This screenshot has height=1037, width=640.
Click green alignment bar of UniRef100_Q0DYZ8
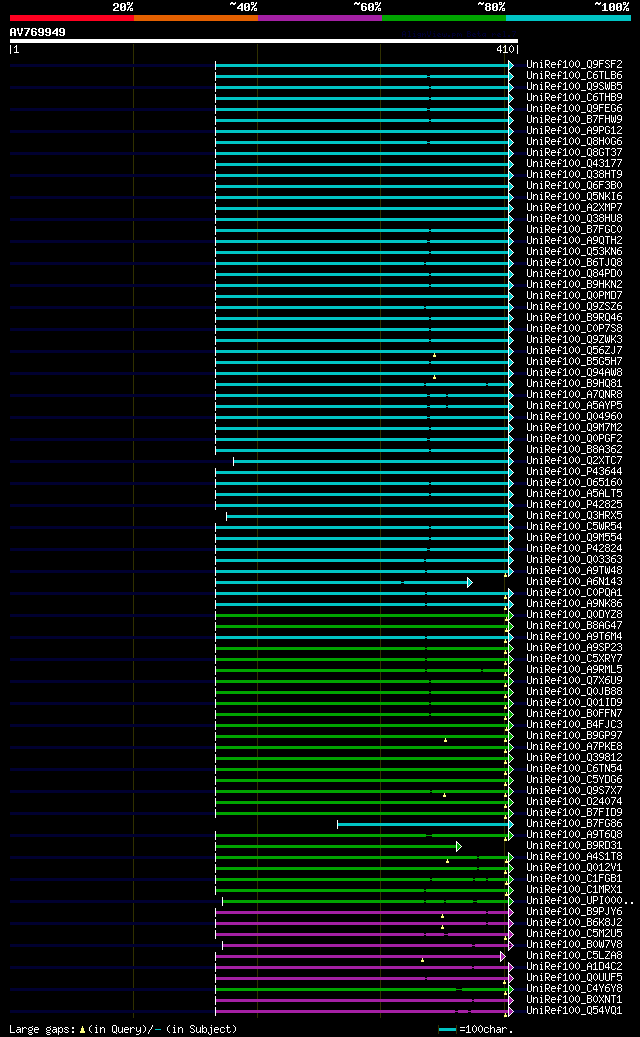364,615
